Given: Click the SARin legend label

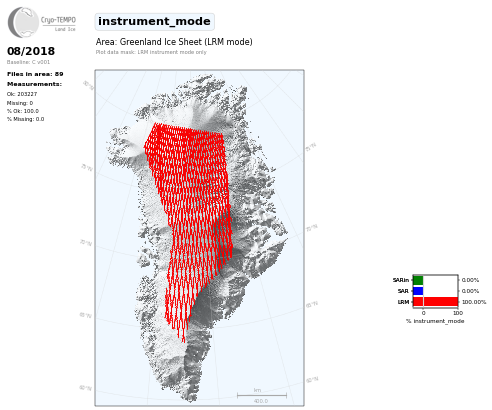Looking at the screenshot, I should (401, 280).
